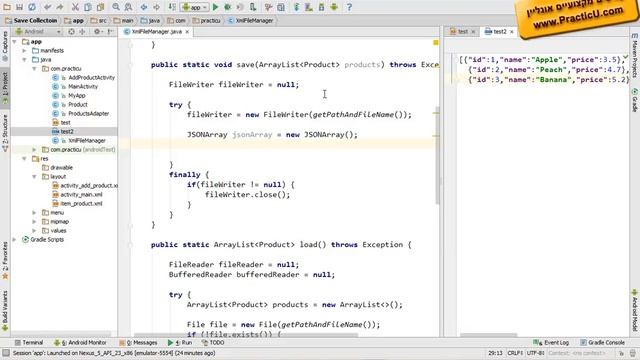Open the Structure side panel tab
The width and height of the screenshot is (640, 360).
tap(5, 133)
